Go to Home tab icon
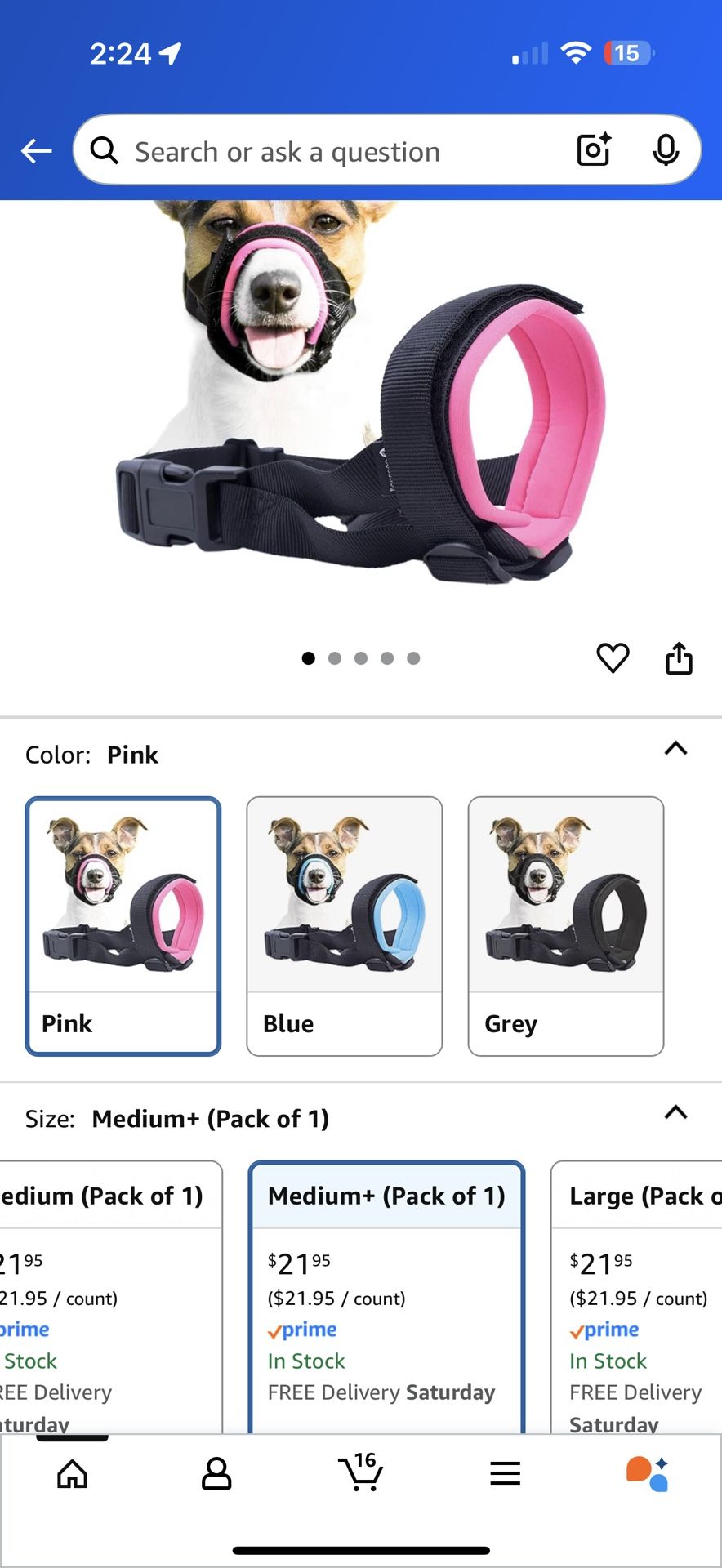This screenshot has width=722, height=1568. coord(72,1474)
